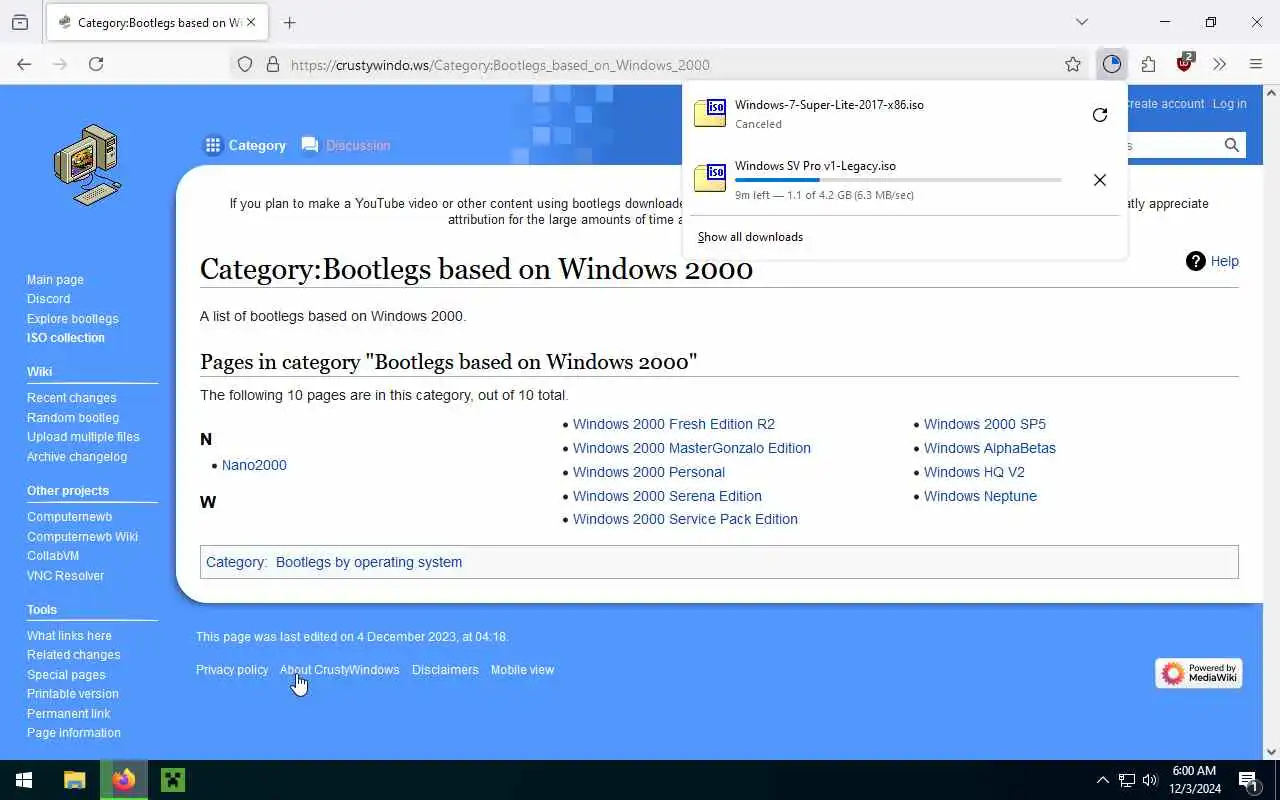Viewport: 1280px width, 800px height.
Task: List all tabs dropdown chevron
Action: (x=1082, y=22)
